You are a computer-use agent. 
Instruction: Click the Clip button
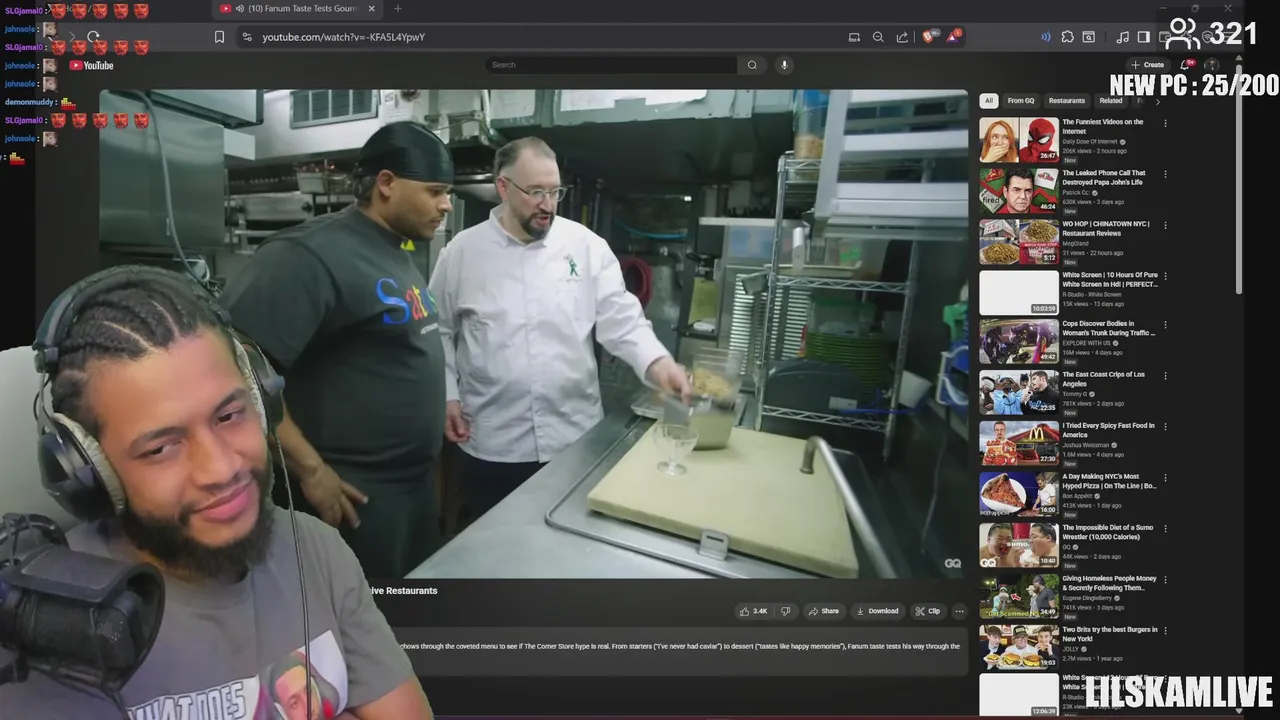[928, 611]
